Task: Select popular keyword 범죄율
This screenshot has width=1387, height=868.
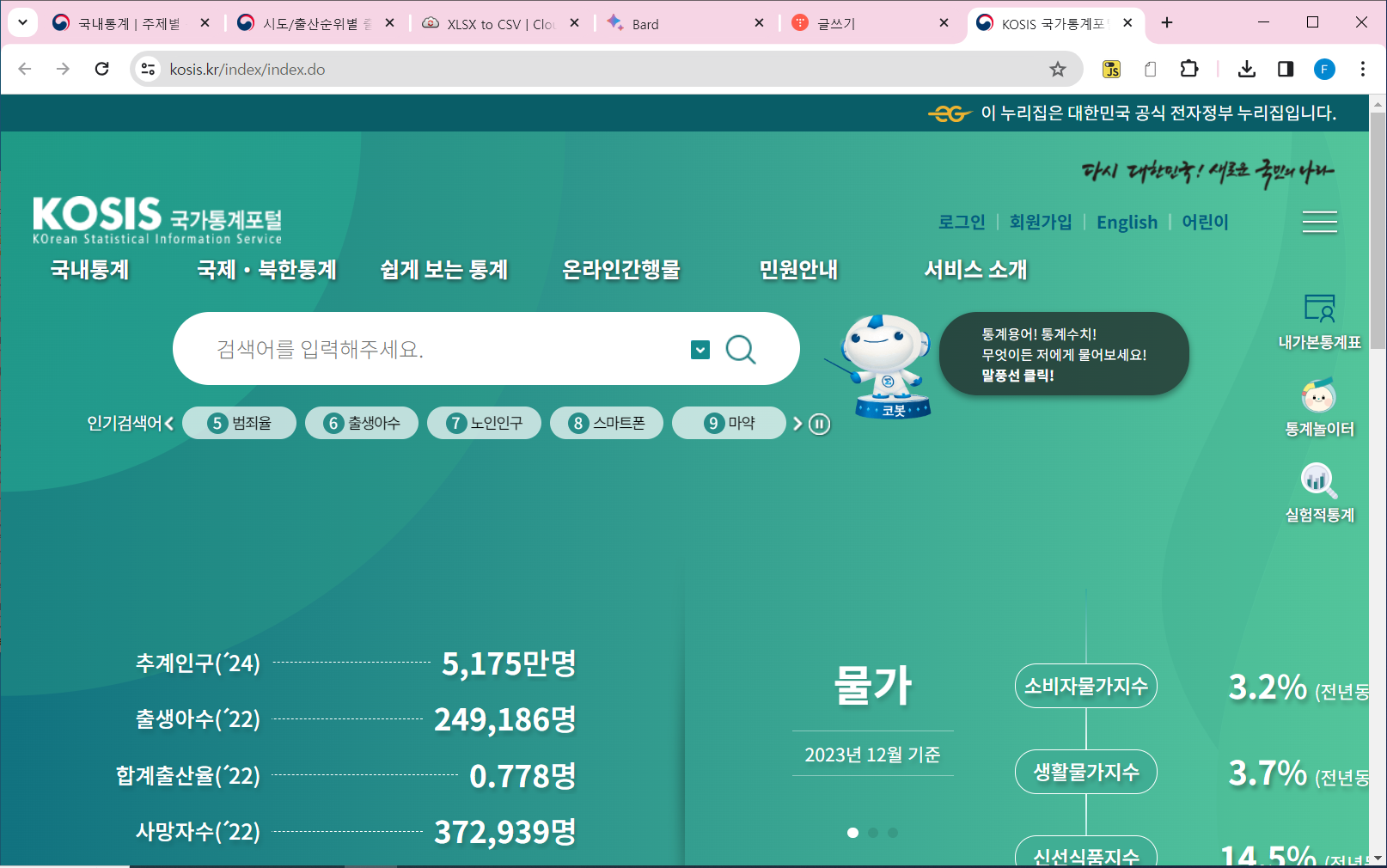Action: 240,423
